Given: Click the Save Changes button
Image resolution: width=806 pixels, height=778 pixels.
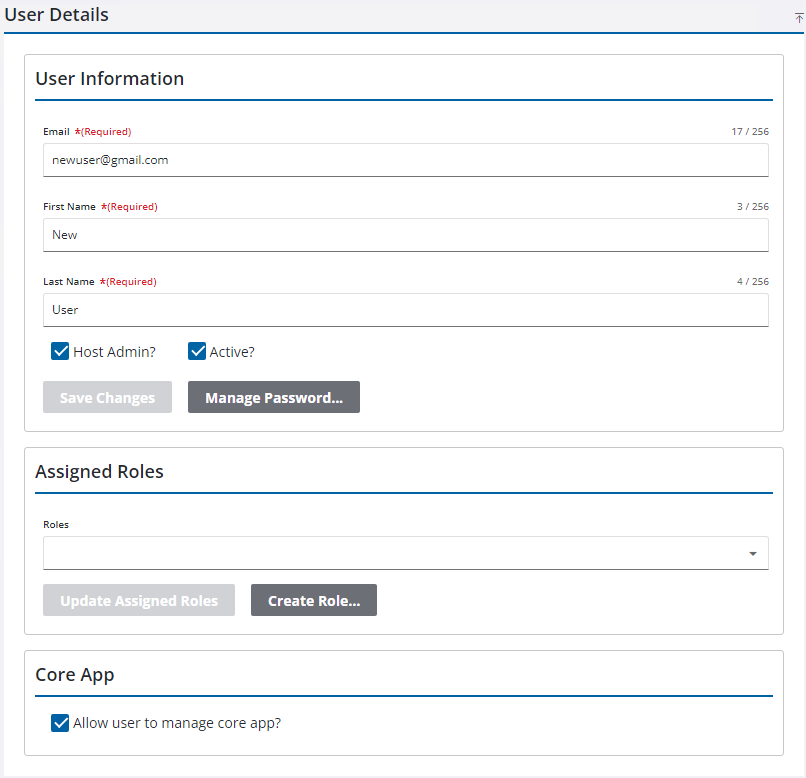Looking at the screenshot, I should [107, 398].
